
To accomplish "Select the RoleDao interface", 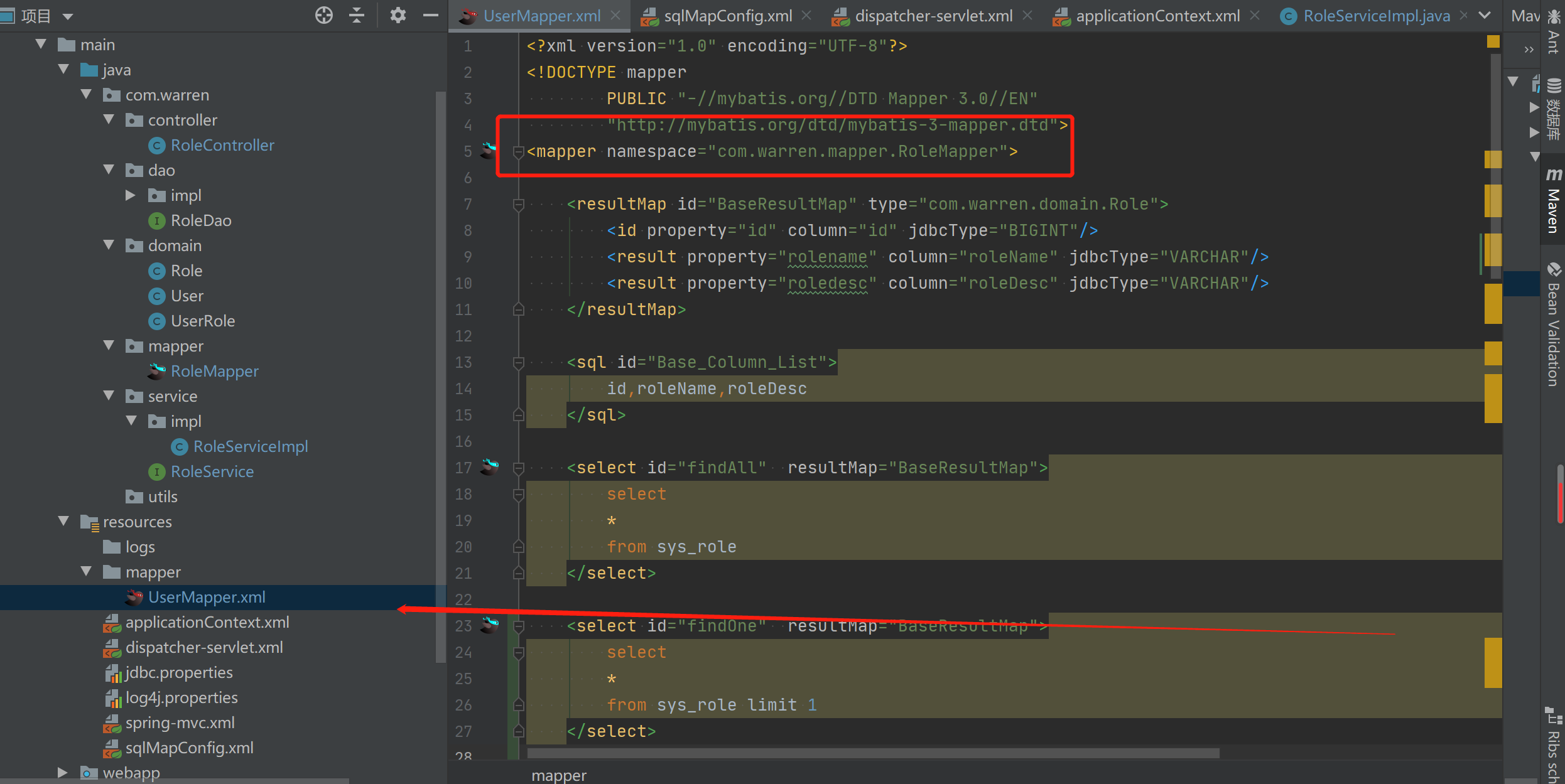I will [x=201, y=220].
